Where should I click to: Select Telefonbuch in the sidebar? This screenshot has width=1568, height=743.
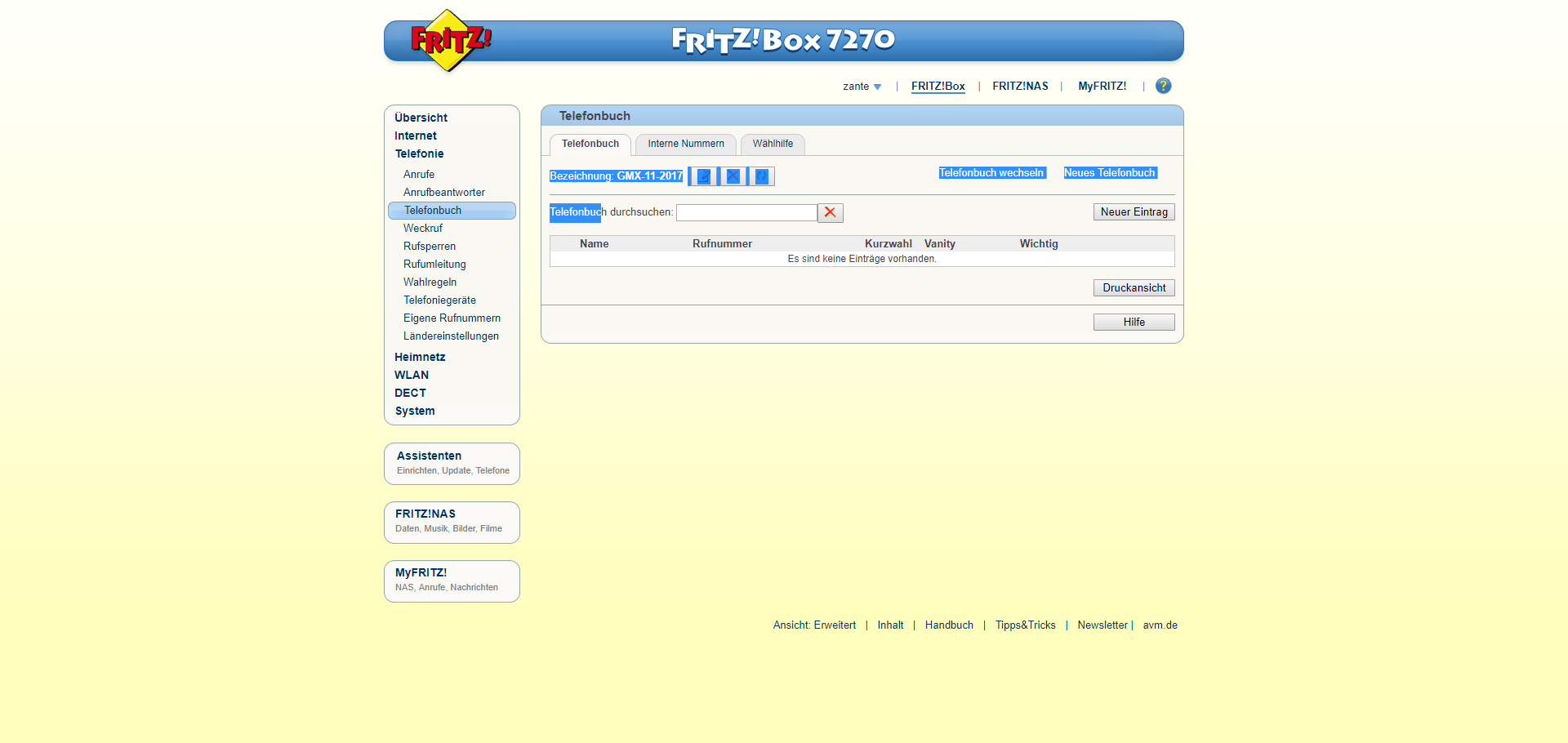point(452,211)
